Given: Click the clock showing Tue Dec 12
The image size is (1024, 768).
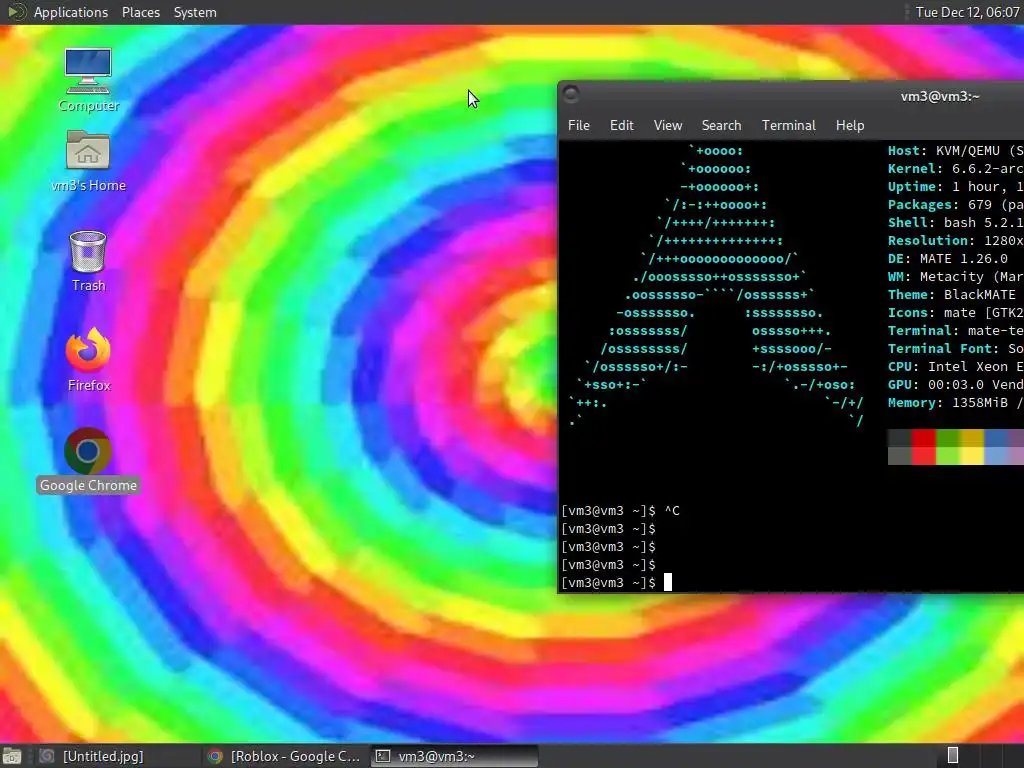Looking at the screenshot, I should click(x=967, y=12).
